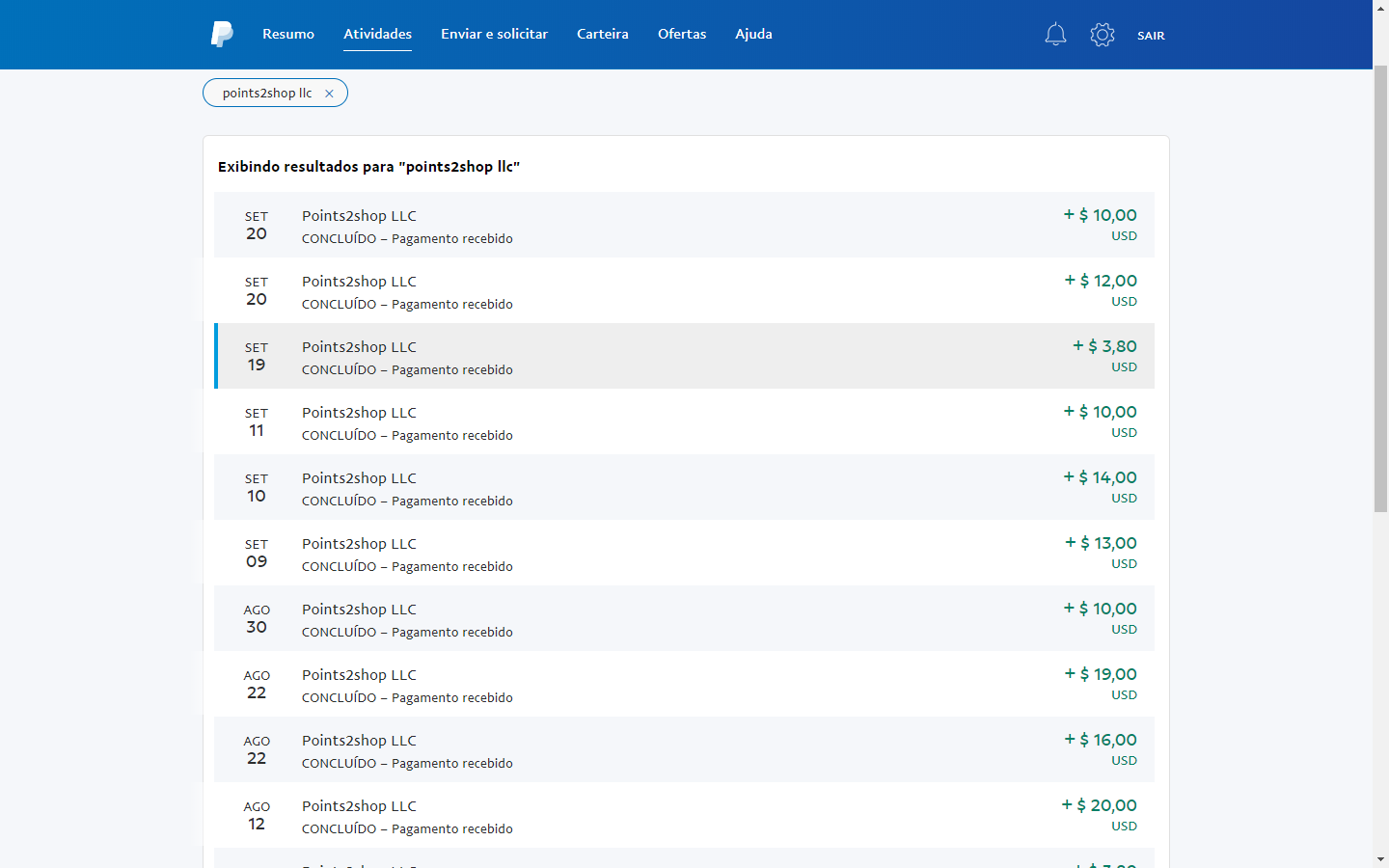Open SET 09 transaction of $13,00
1389x868 pixels.
tap(684, 553)
